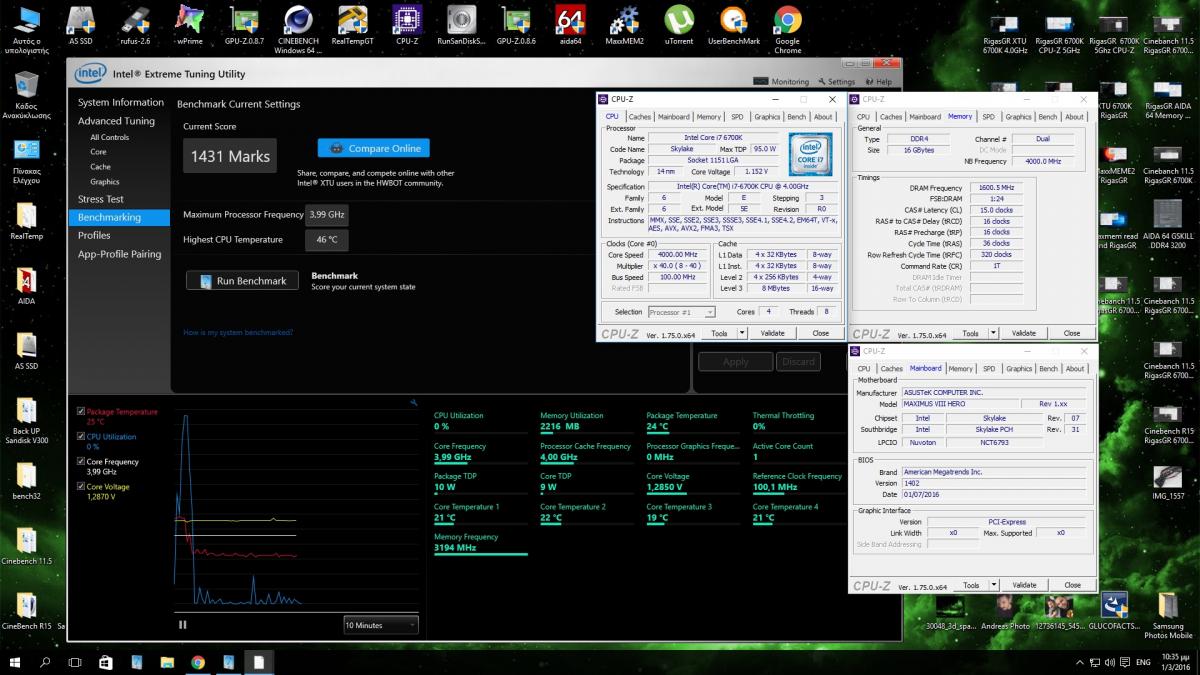Launch uTorrent from the desktop
This screenshot has width=1200, height=675.
pyautogui.click(x=679, y=24)
